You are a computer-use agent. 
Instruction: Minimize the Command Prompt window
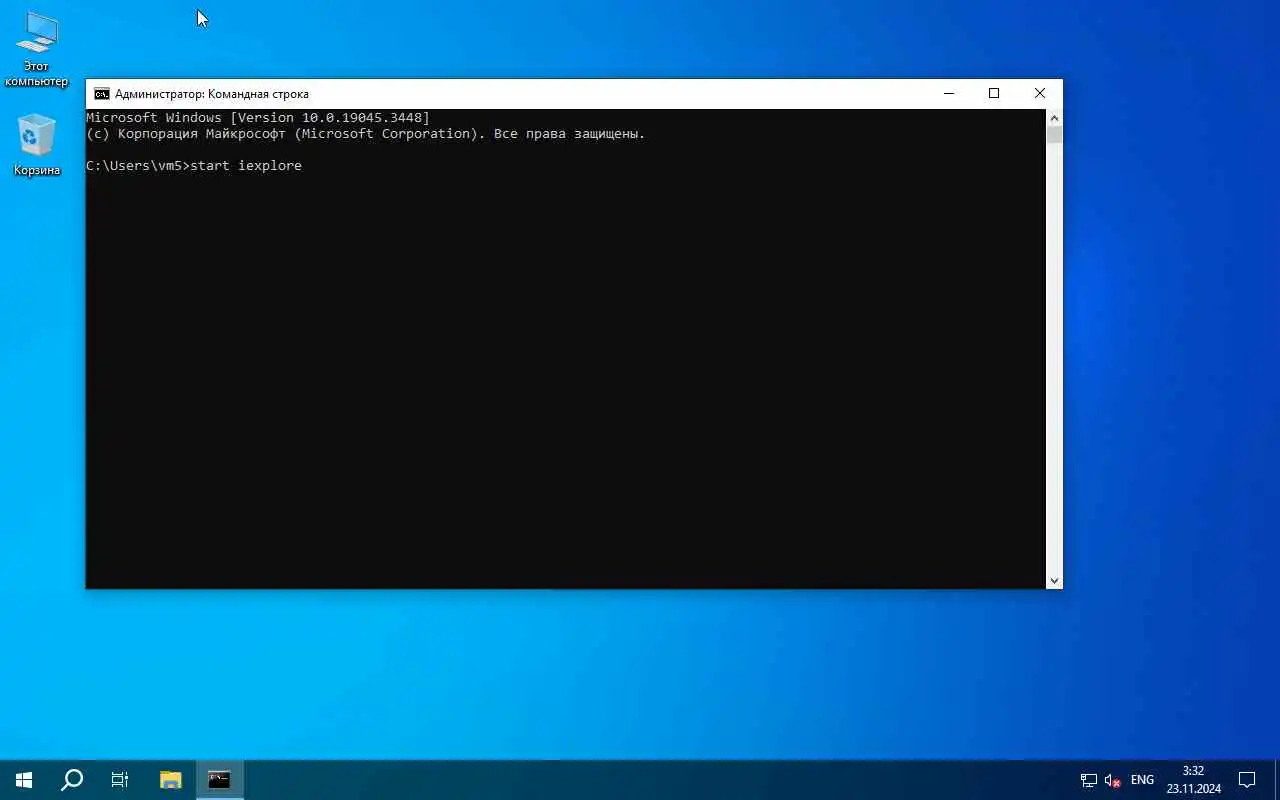[948, 94]
